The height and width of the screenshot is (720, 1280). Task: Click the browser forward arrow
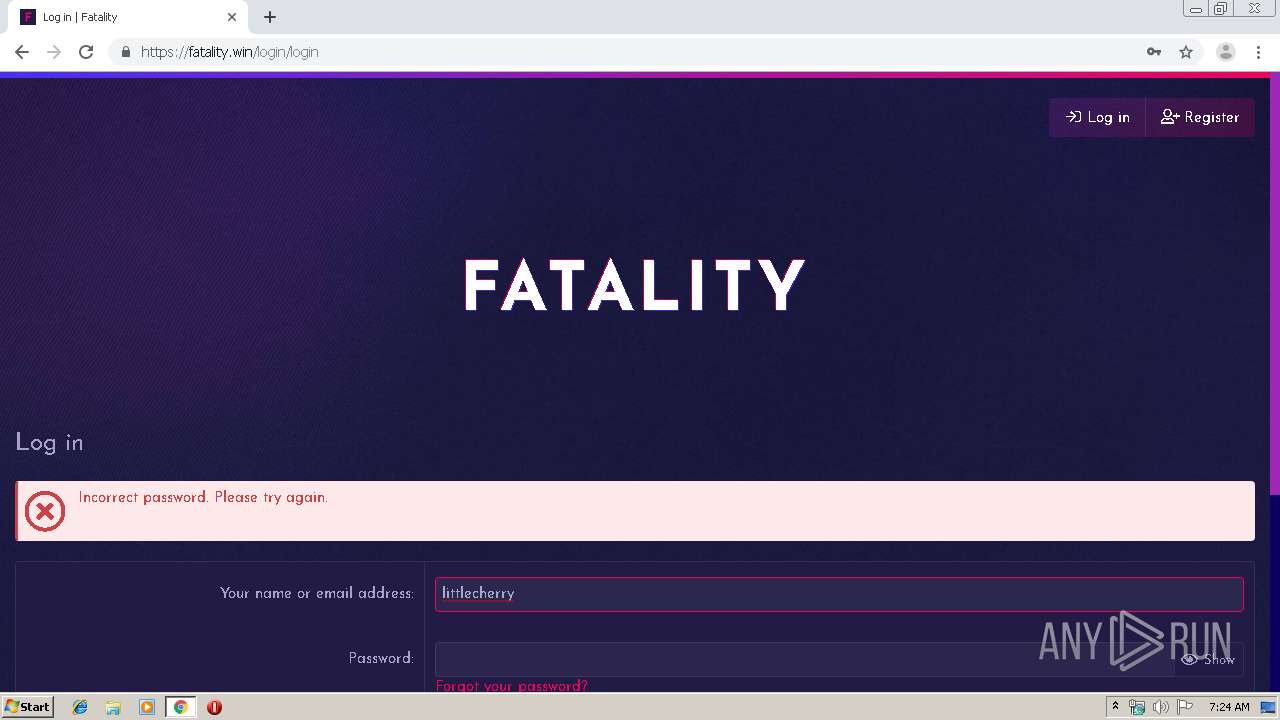(x=54, y=52)
